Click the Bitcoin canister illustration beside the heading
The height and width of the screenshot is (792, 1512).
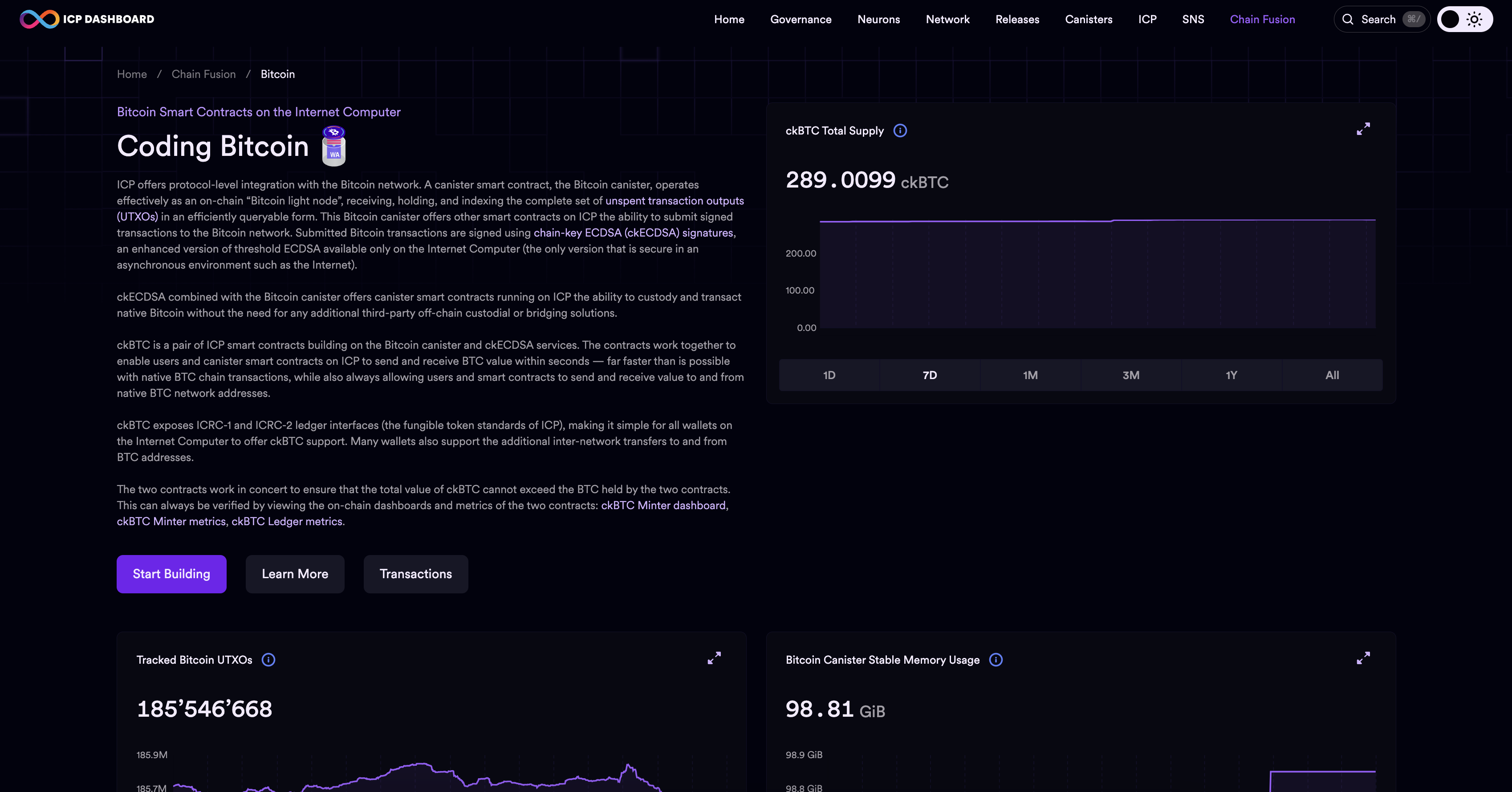(x=334, y=146)
